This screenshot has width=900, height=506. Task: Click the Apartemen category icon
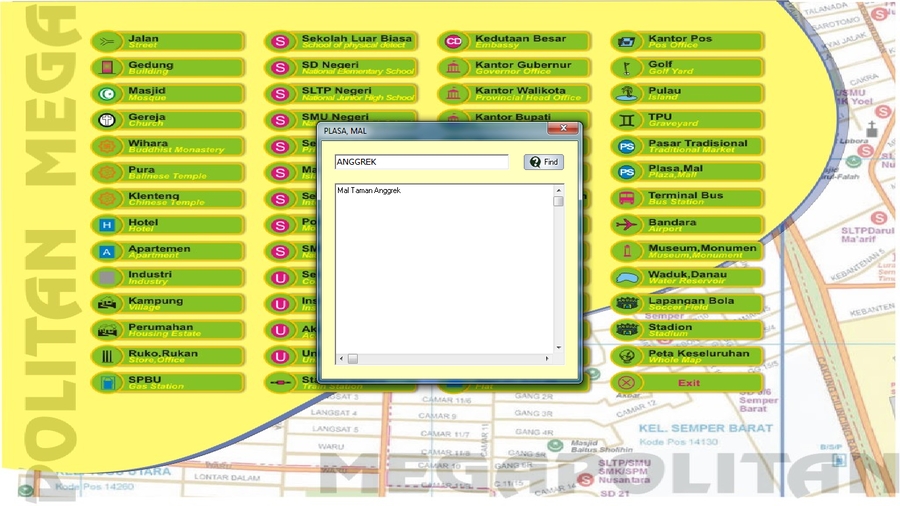pos(108,251)
